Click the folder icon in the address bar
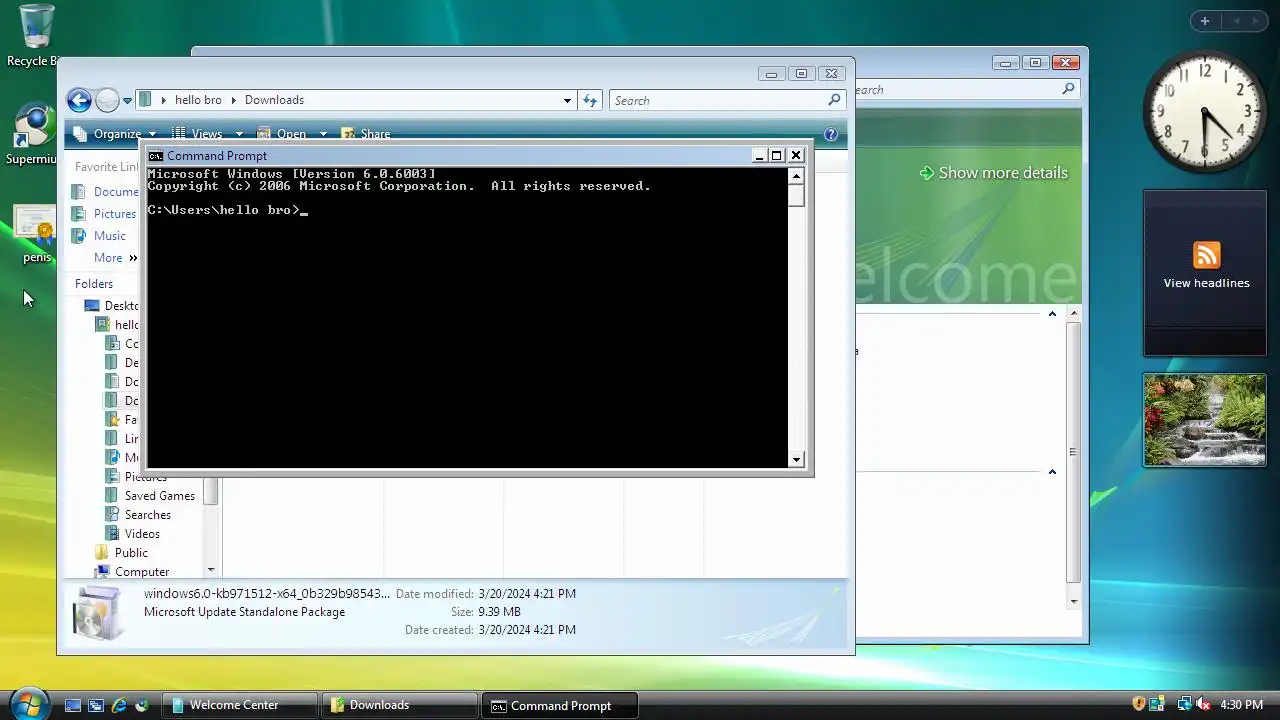Image resolution: width=1280 pixels, height=720 pixels. (x=145, y=100)
